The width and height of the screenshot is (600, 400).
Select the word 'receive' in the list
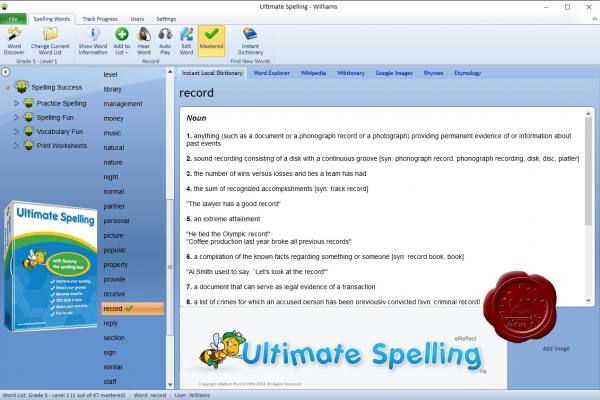tap(114, 294)
